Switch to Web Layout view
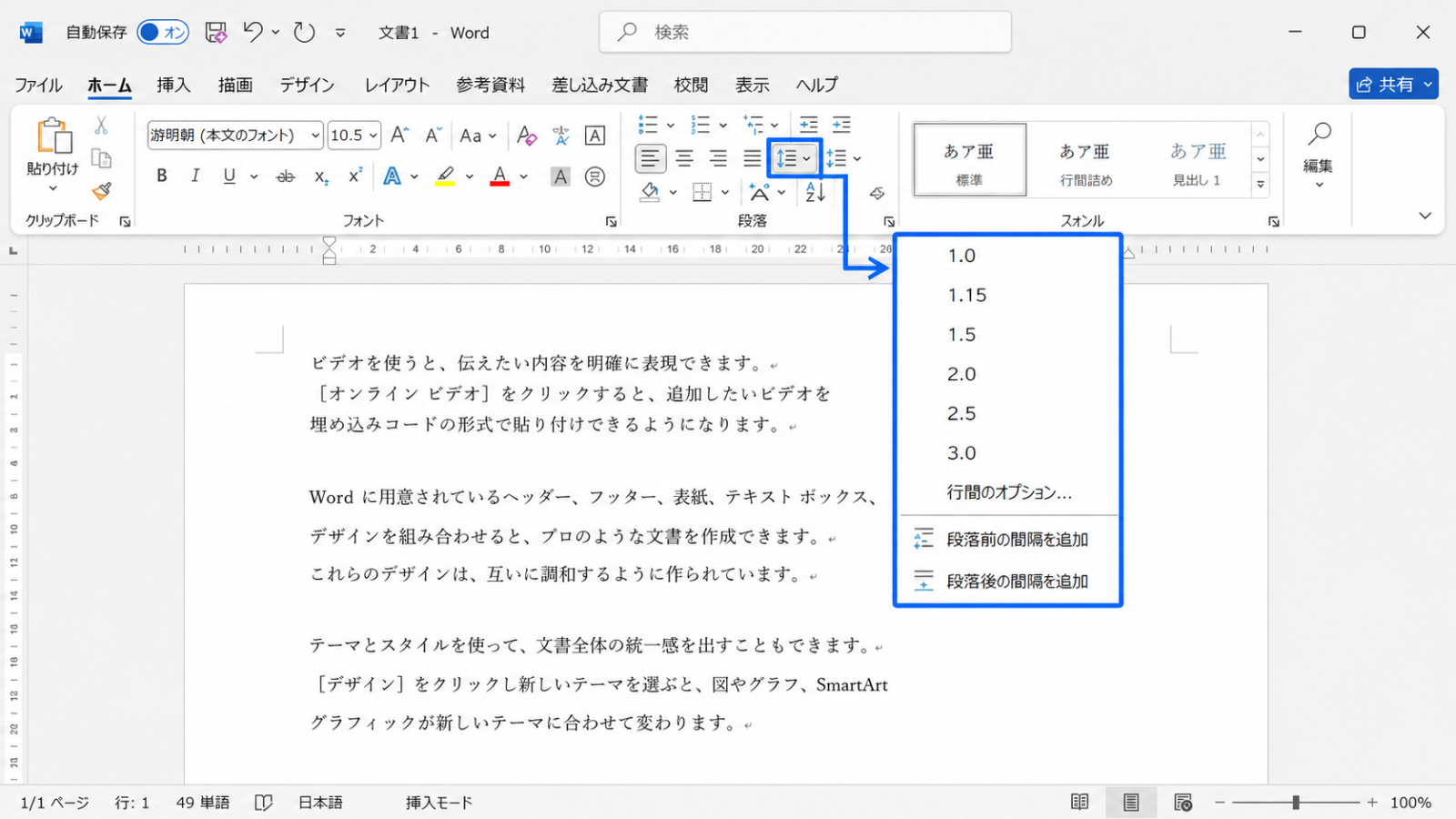 tap(1182, 803)
